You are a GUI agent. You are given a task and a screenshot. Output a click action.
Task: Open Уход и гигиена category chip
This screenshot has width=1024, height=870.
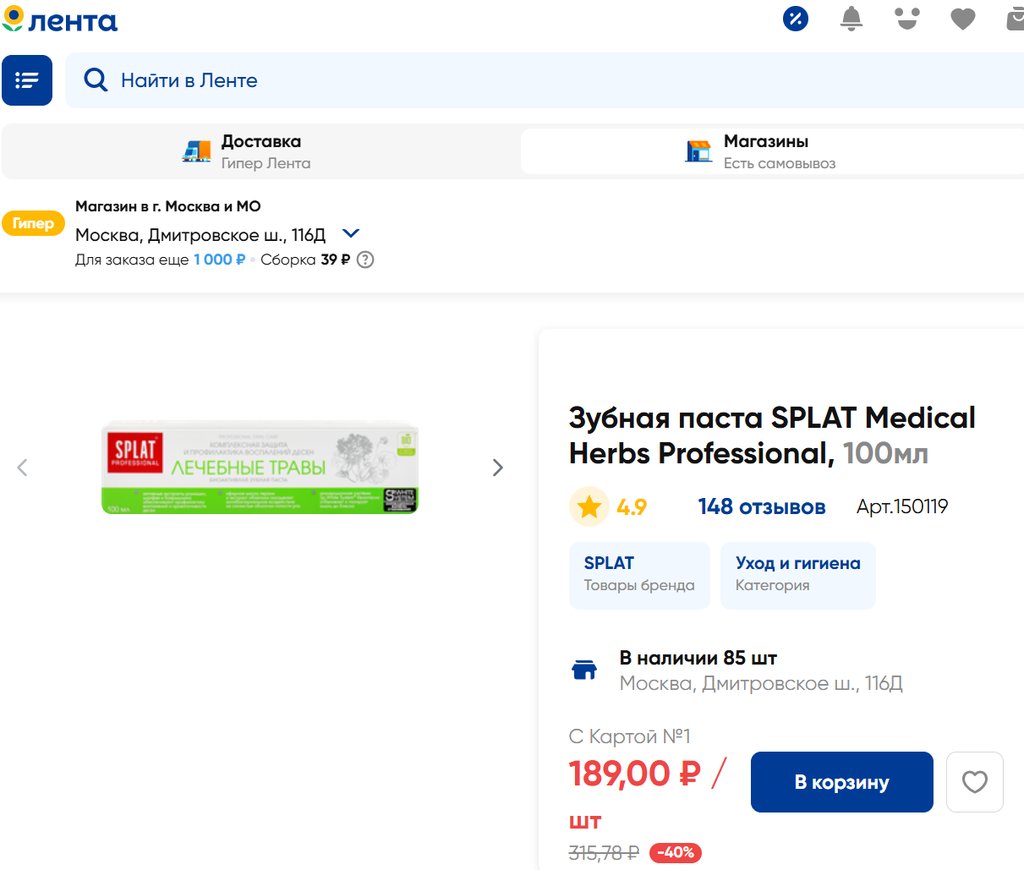(x=798, y=575)
